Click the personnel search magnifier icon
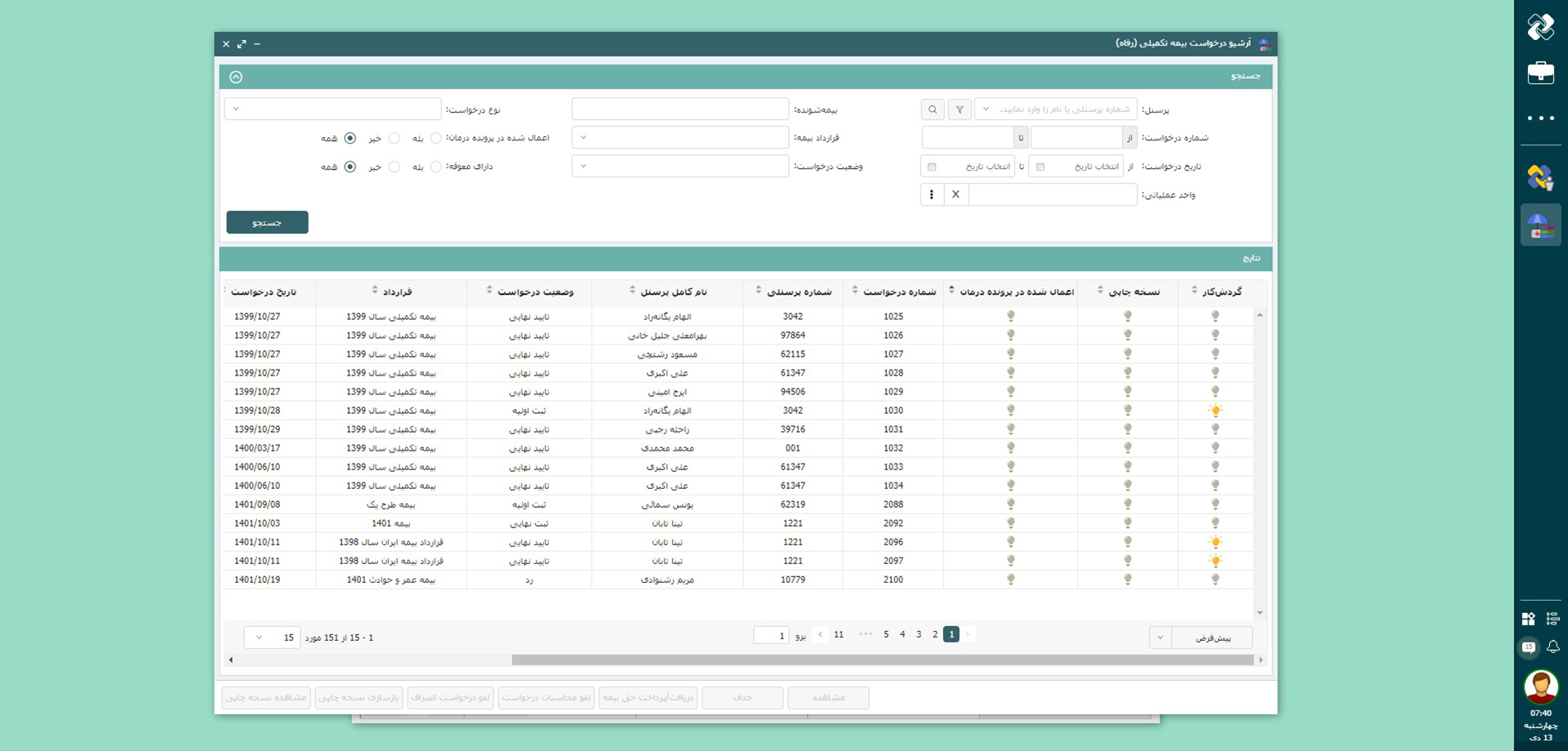Image resolution: width=1568 pixels, height=751 pixels. [932, 109]
